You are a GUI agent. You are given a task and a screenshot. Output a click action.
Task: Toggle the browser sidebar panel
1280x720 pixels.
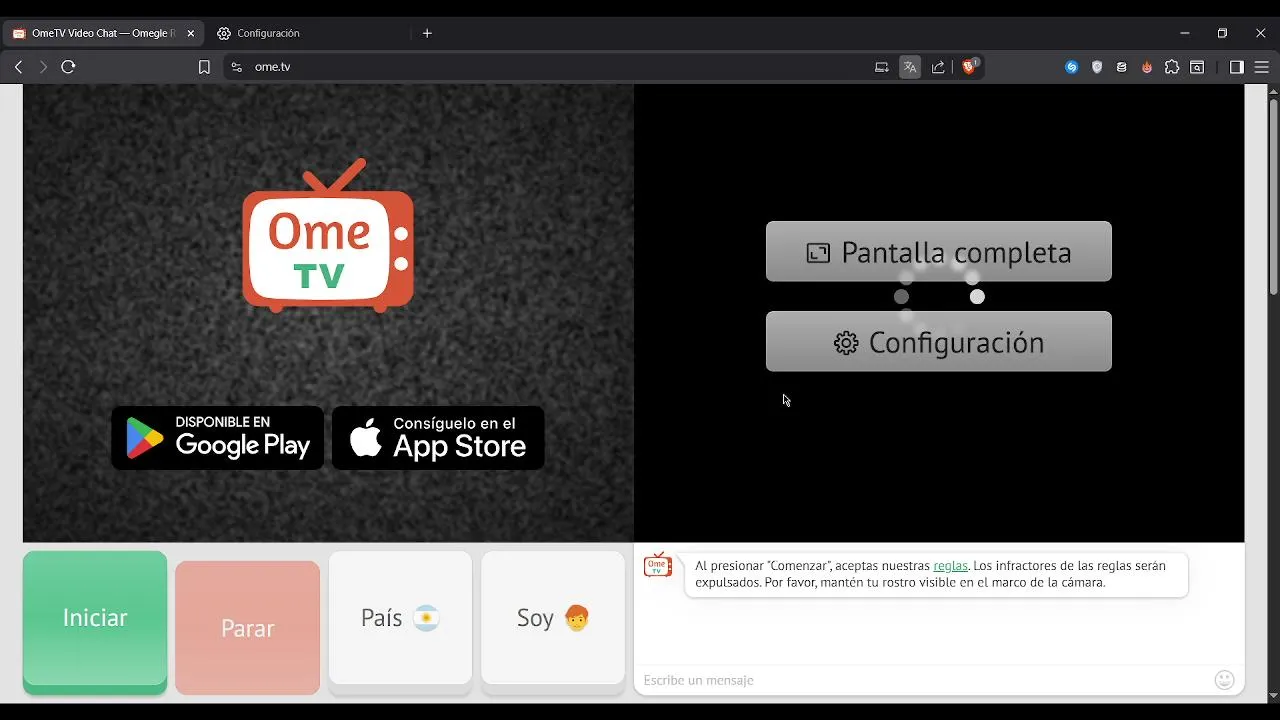(x=1237, y=67)
